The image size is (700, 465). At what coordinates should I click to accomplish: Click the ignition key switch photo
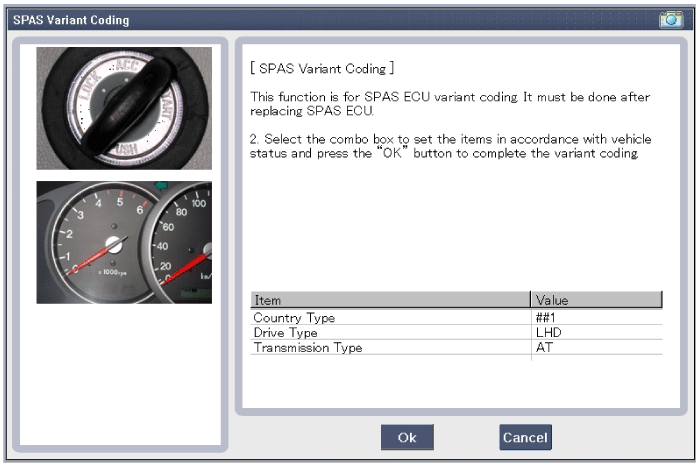pyautogui.click(x=124, y=108)
